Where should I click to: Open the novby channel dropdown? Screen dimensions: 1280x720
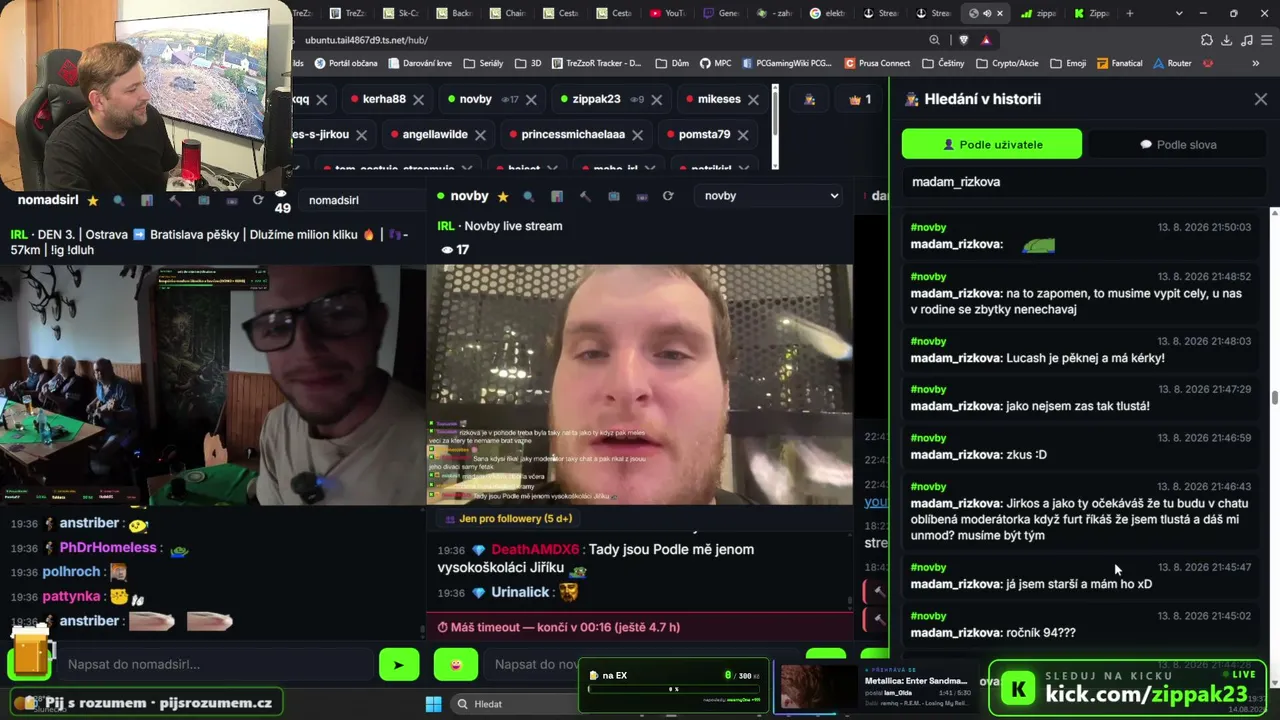pos(770,196)
